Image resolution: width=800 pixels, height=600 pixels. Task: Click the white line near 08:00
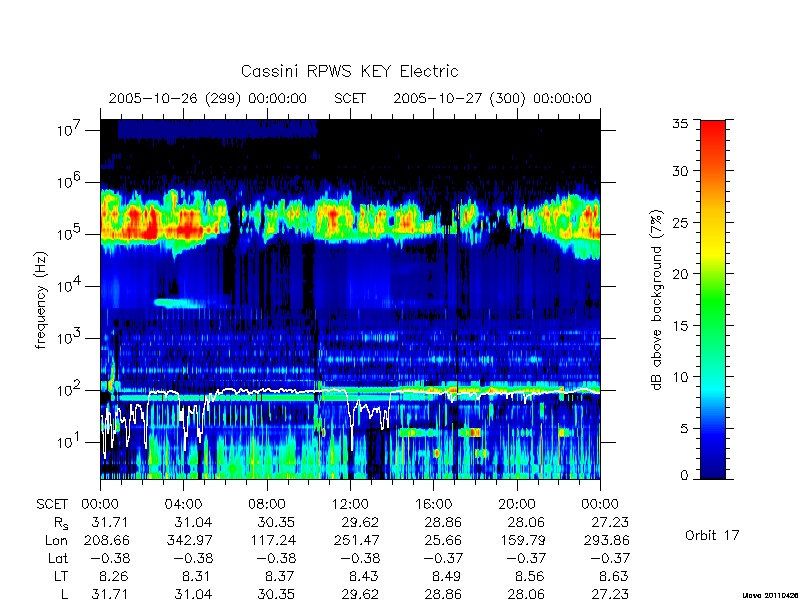(267, 391)
